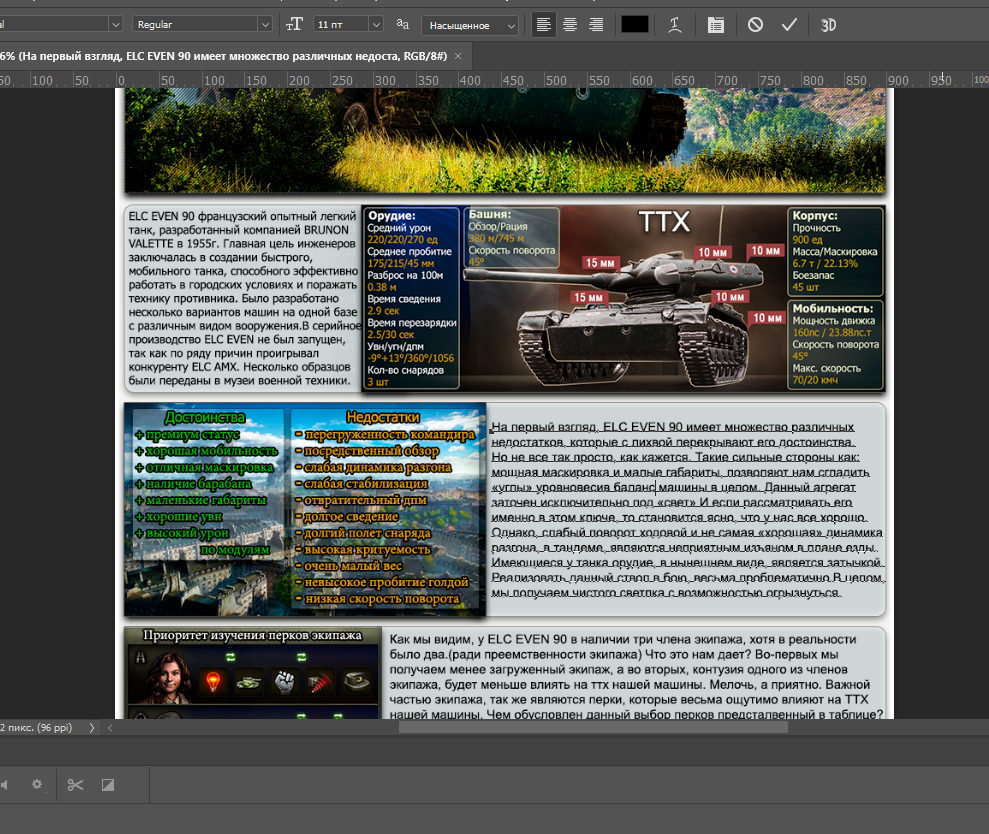Image resolution: width=989 pixels, height=834 pixels.
Task: Expand the font family dropdown arrow
Action: pyautogui.click(x=115, y=25)
